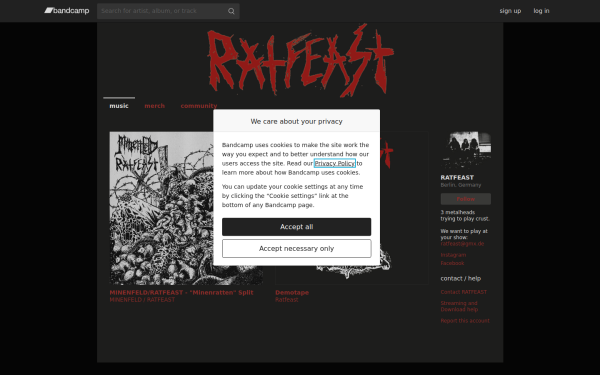Viewport: 600px width, 375px height.
Task: Open Streaming and Download help link
Action: [x=459, y=306]
